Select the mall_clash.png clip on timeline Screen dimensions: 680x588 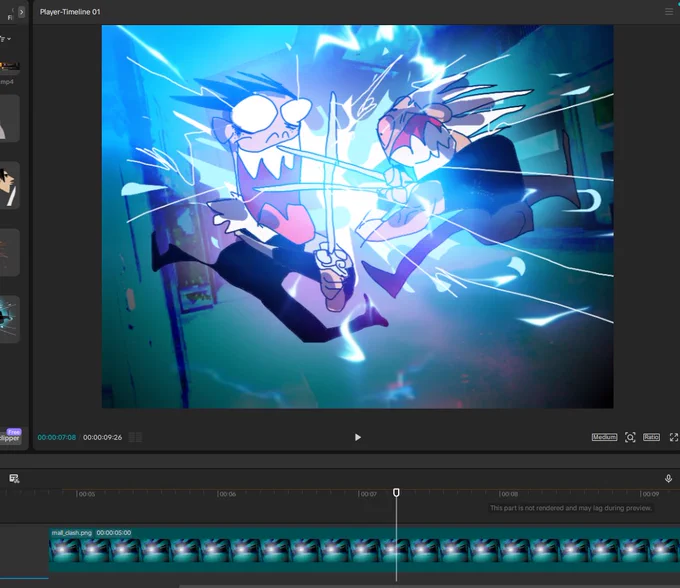click(x=364, y=550)
